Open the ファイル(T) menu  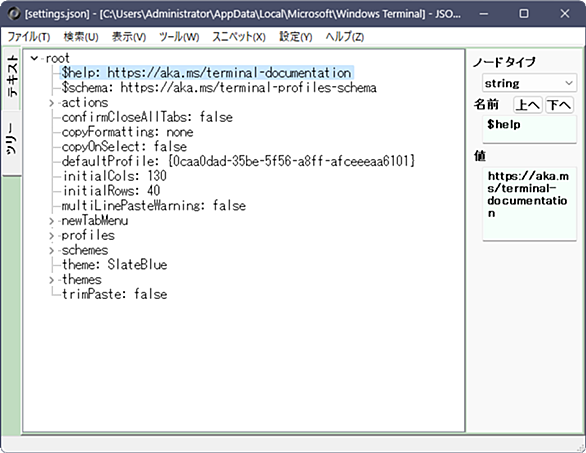pyautogui.click(x=29, y=37)
